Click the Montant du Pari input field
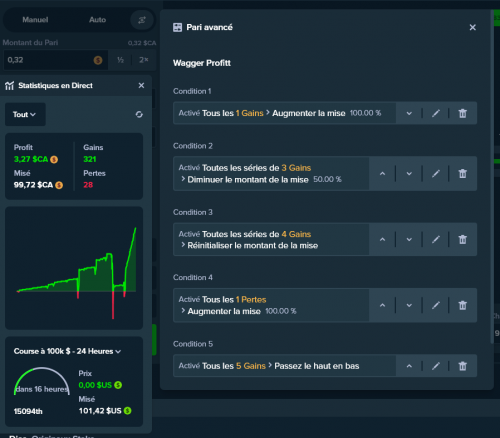The image size is (500, 438). tap(56, 60)
